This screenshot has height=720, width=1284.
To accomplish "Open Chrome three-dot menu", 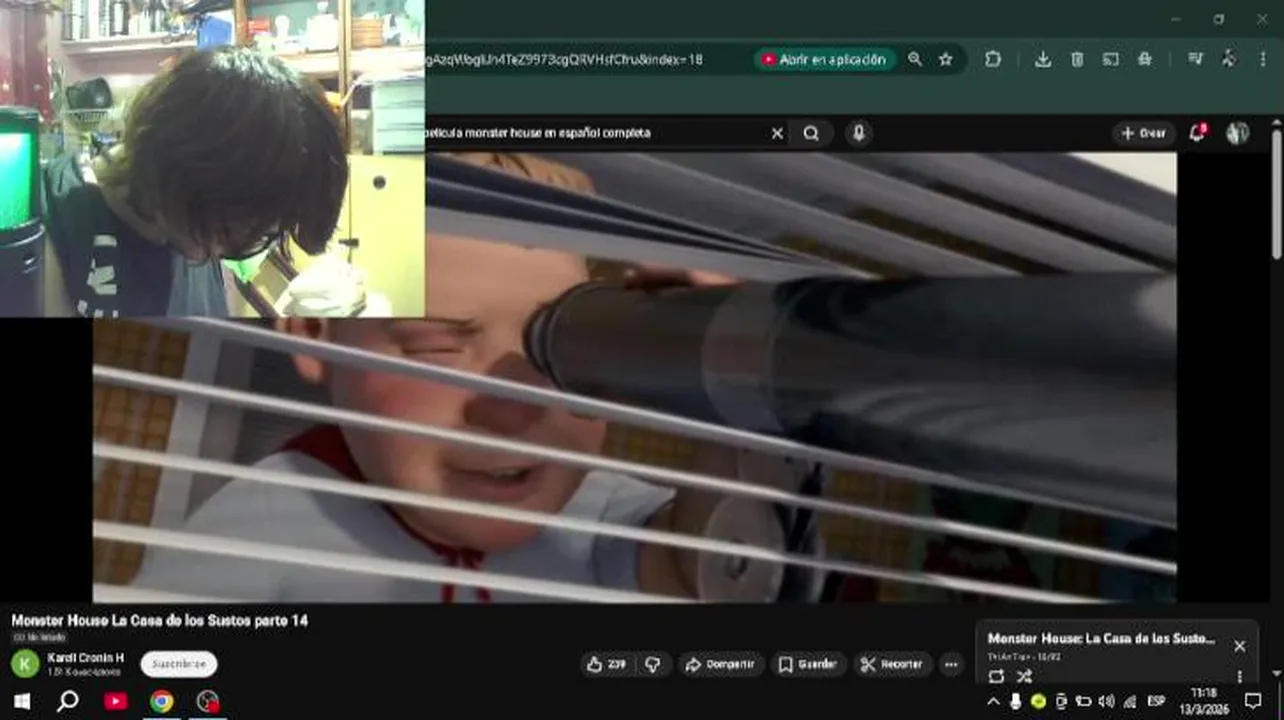I will click(1262, 60).
